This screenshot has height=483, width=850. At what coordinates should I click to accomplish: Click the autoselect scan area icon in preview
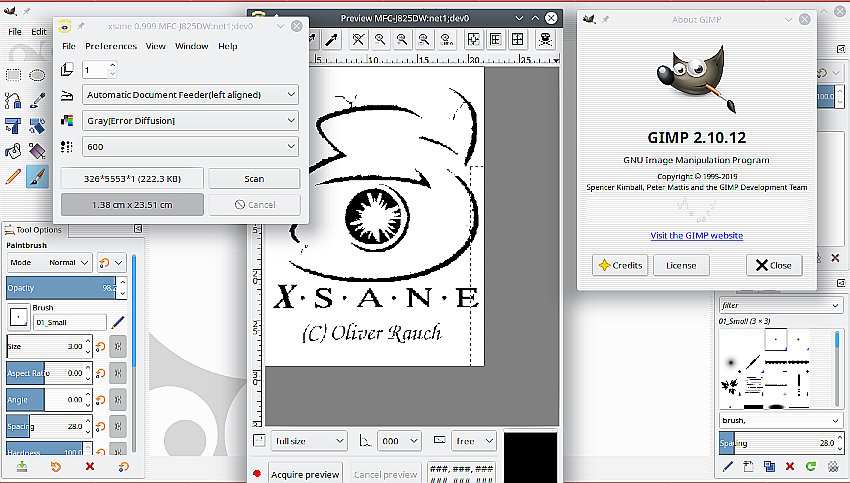473,40
